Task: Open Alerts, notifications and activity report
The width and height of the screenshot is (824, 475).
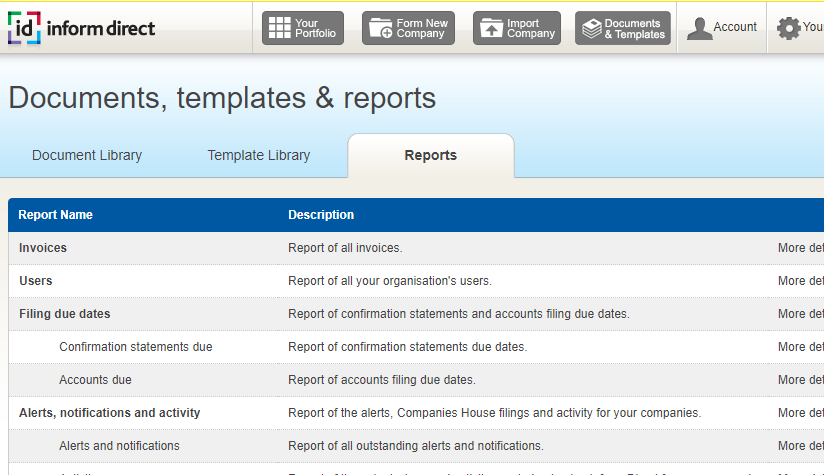Action: tap(110, 413)
